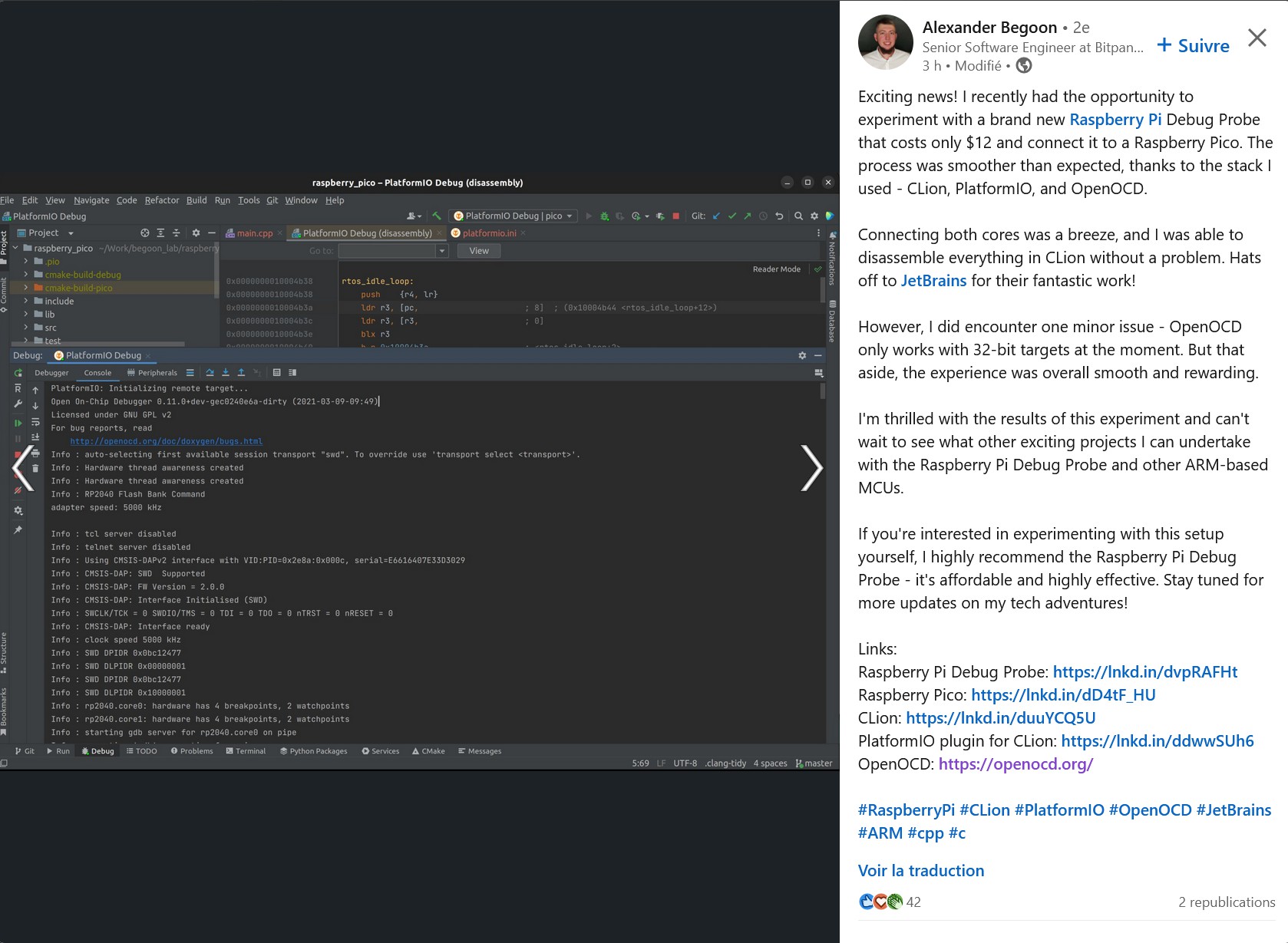Image resolution: width=1288 pixels, height=943 pixels.
Task: Click the search magnifier icon in toolbar
Action: click(798, 216)
